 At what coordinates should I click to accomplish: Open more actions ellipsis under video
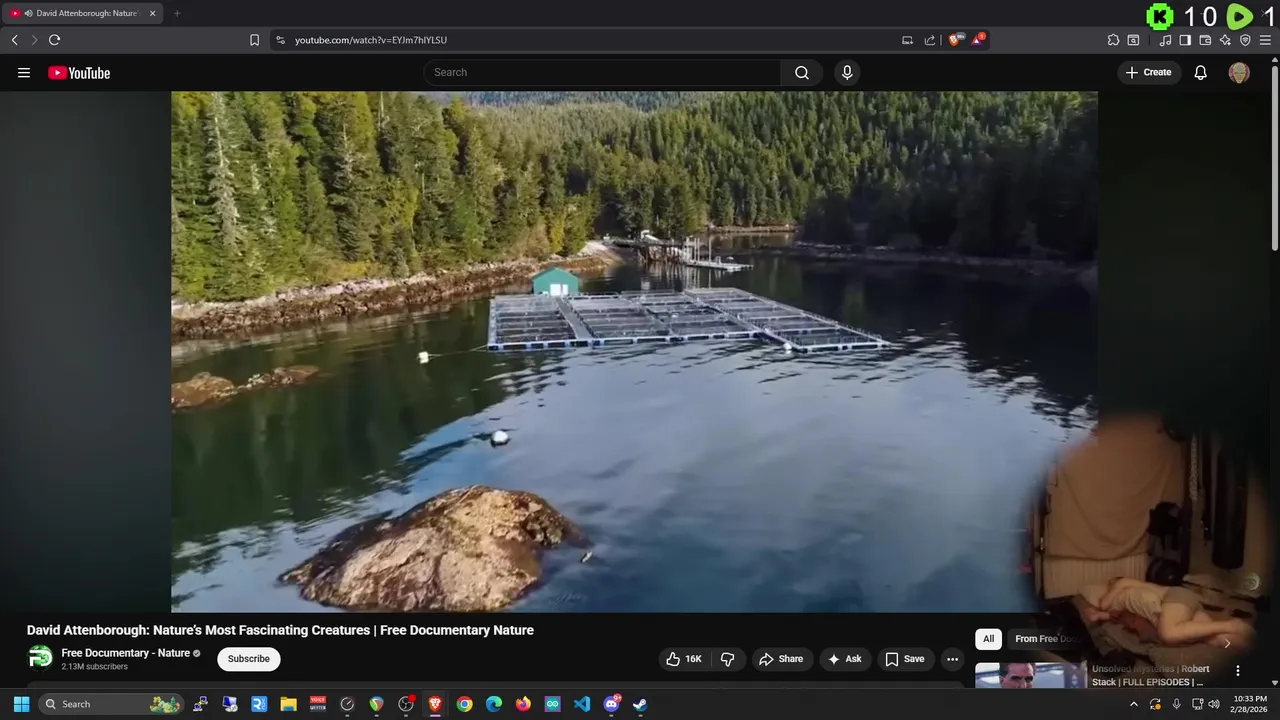point(952,659)
